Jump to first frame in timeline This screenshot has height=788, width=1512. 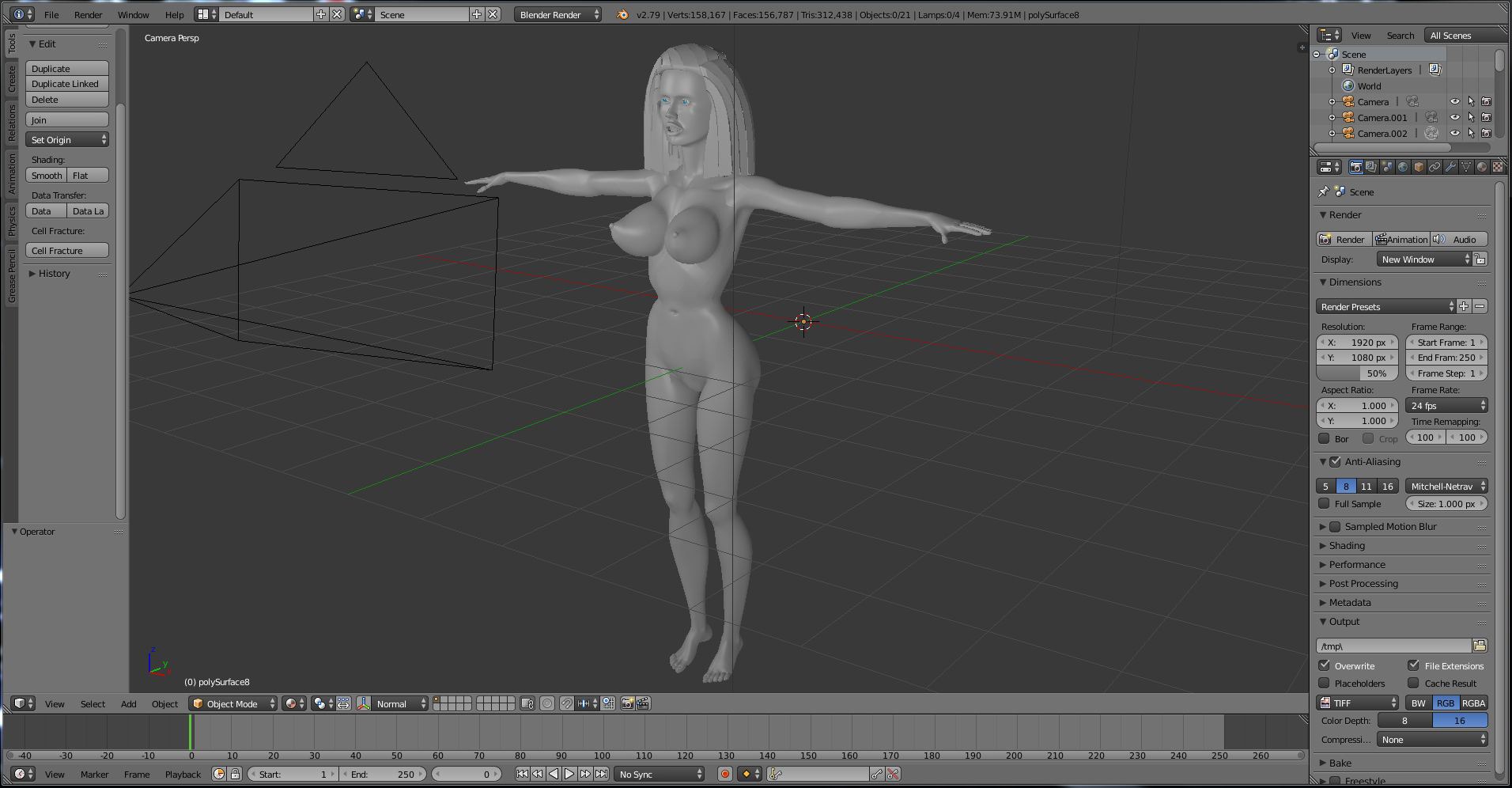tap(522, 774)
